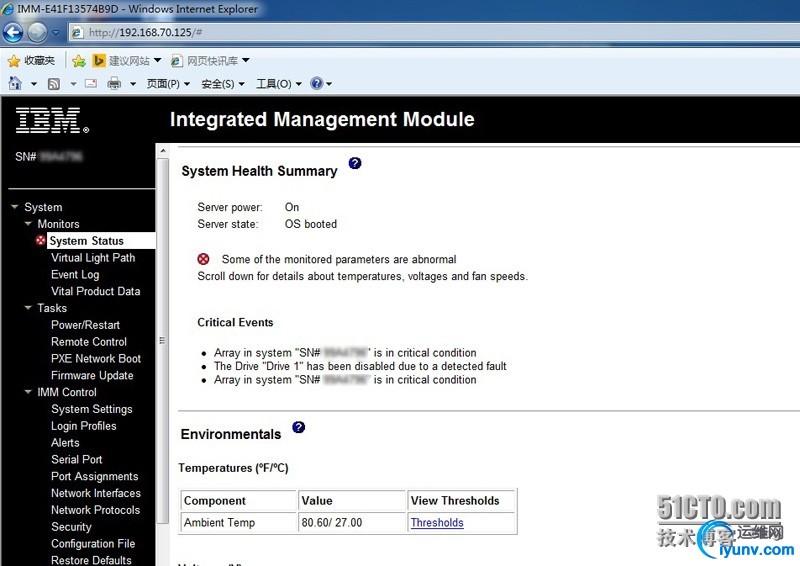The image size is (800, 566).
Task: Open the dropdown arrow beside Print
Action: [133, 84]
